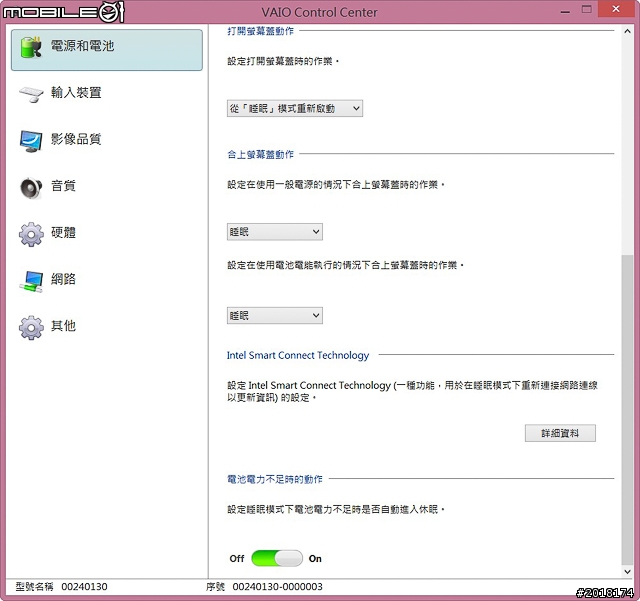
Task: Click the monitor icon for 影像品質
Action: (x=31, y=141)
